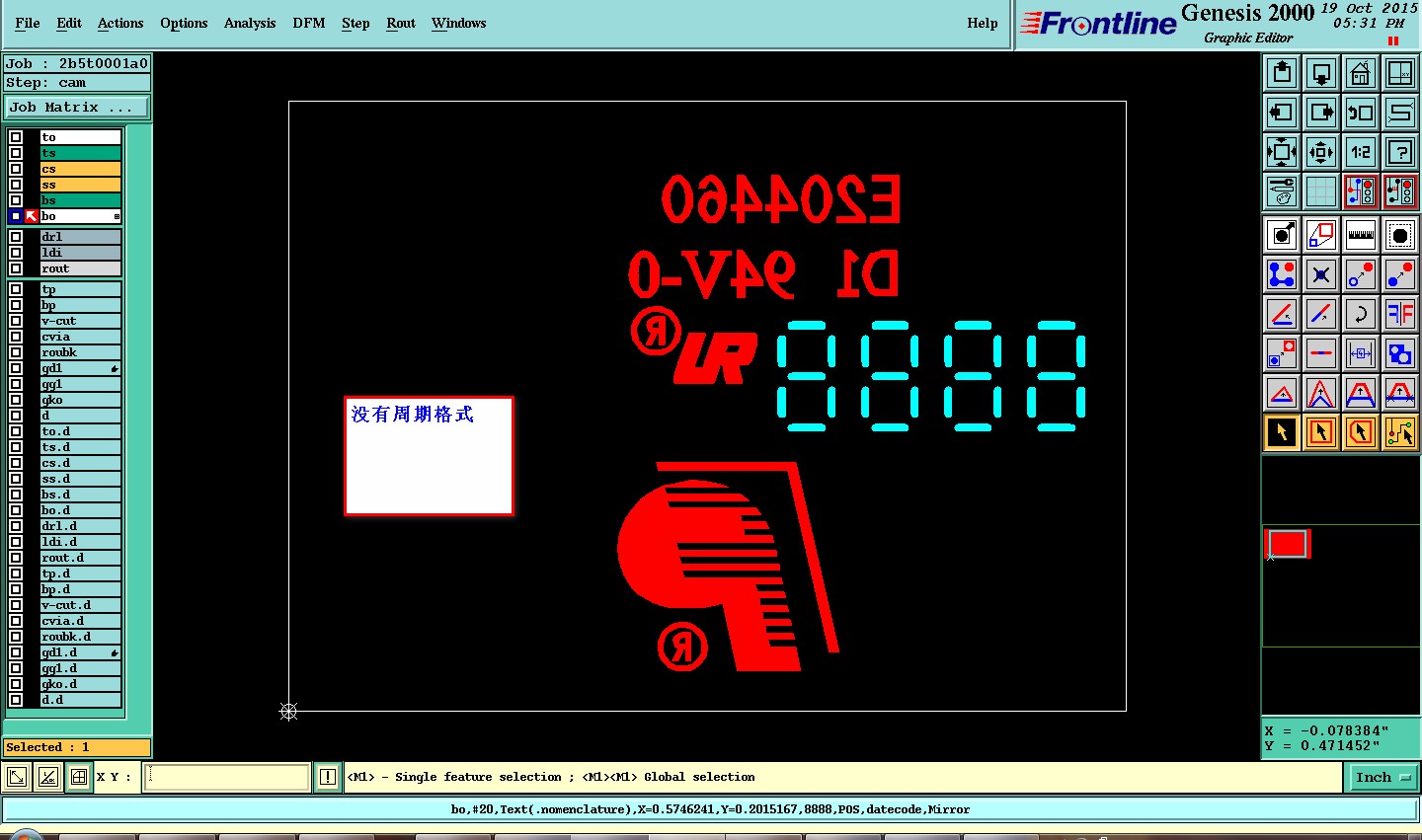Click the question mark query icon
Image resolution: width=1422 pixels, height=840 pixels.
1400,152
